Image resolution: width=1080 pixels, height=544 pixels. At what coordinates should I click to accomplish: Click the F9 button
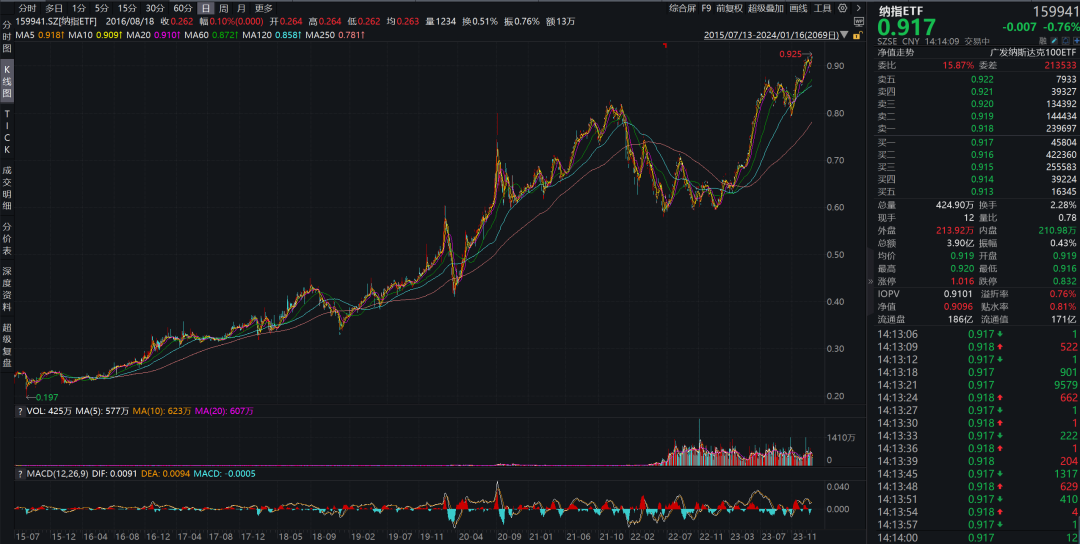click(707, 8)
